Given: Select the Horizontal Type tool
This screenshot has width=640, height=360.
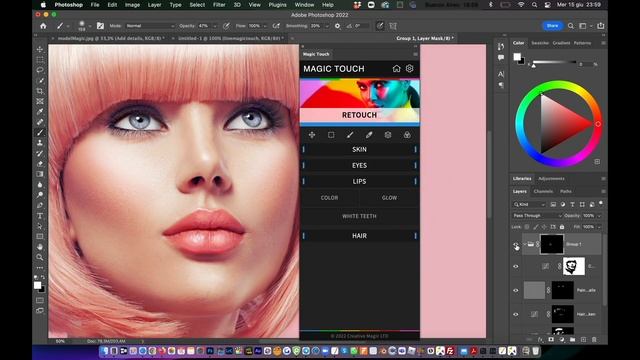Looking at the screenshot, I should 40,216.
